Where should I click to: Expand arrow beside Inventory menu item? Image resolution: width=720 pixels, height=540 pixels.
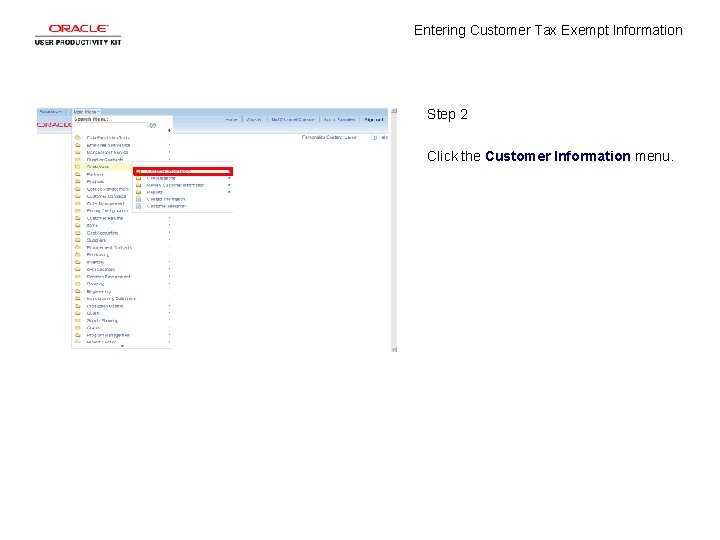[169, 262]
